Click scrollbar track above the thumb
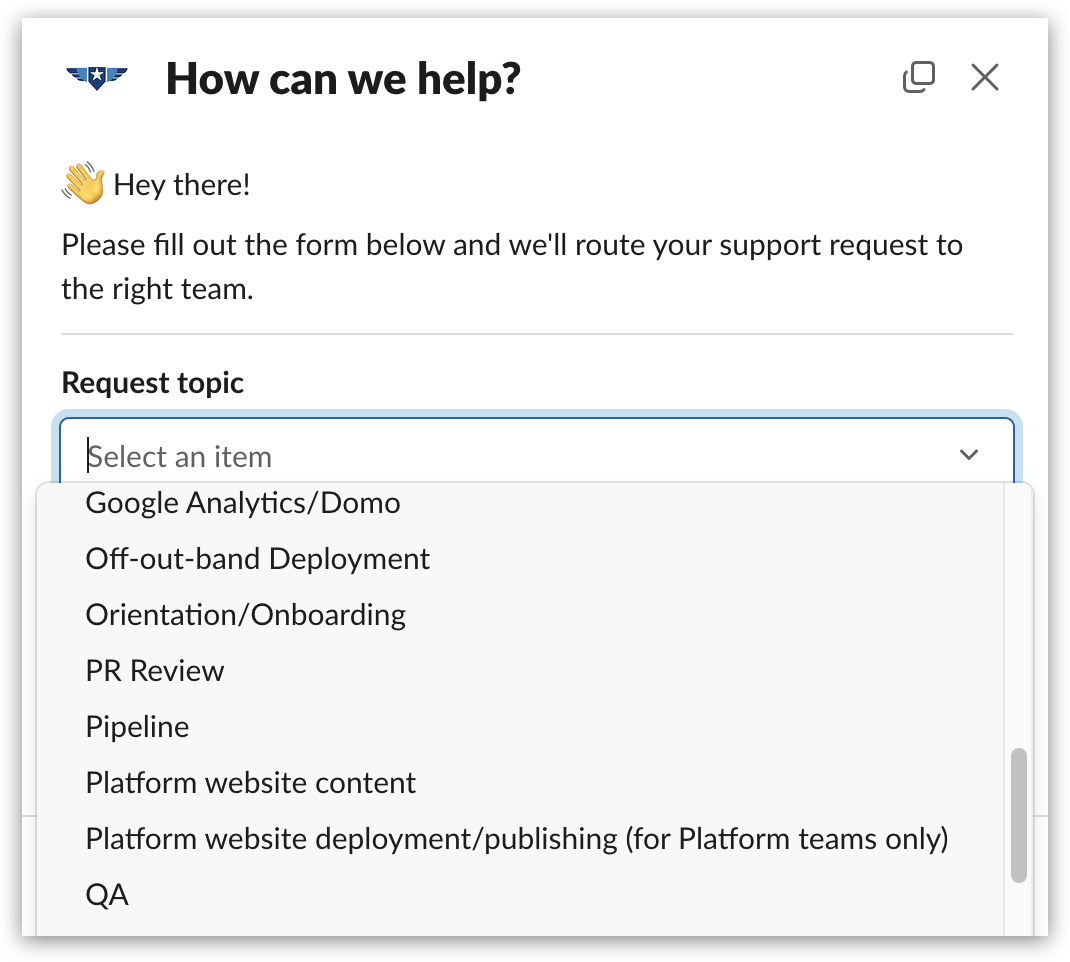The image size is (1070, 962). (x=1018, y=620)
